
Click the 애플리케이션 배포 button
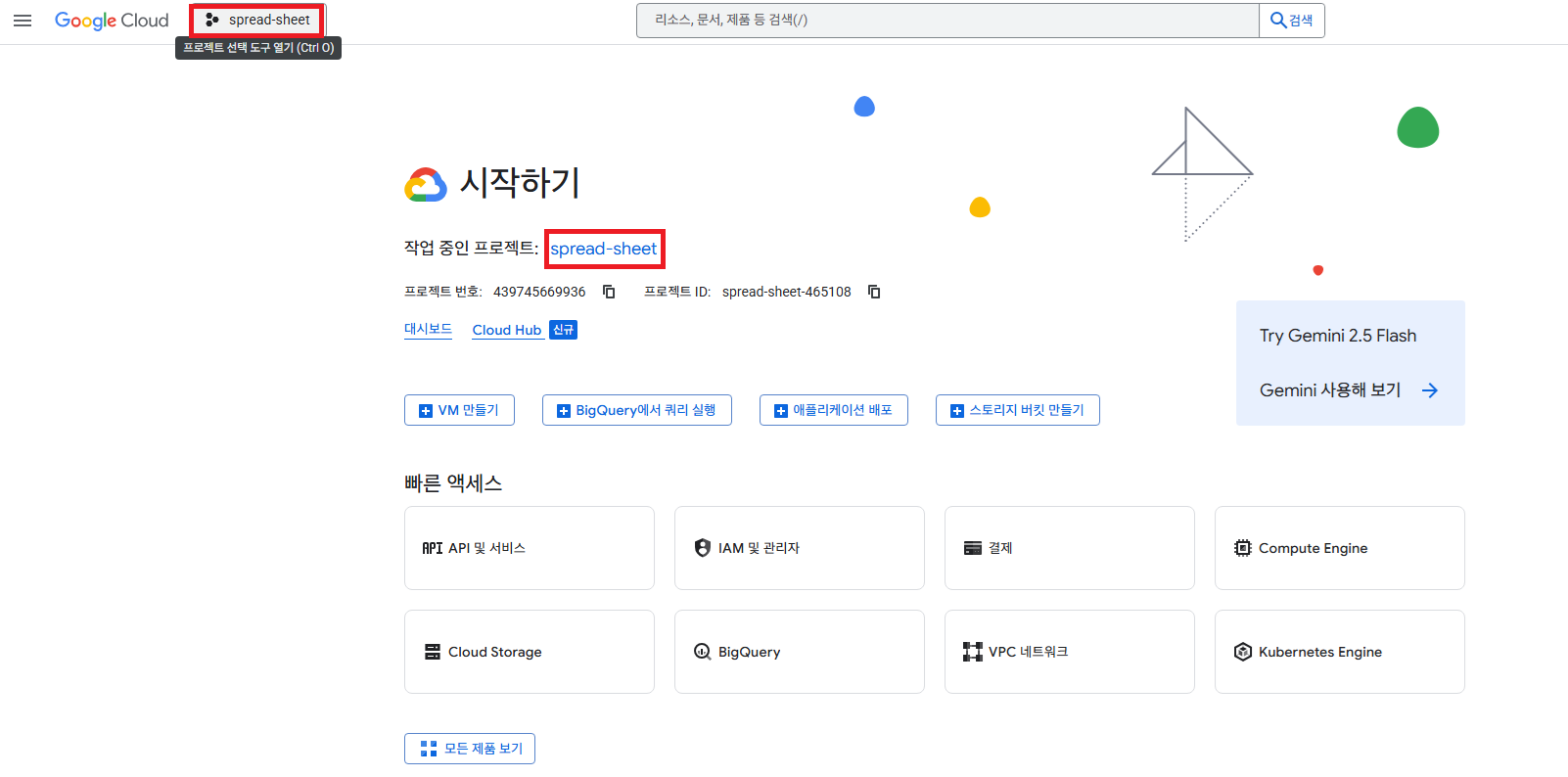pyautogui.click(x=834, y=410)
